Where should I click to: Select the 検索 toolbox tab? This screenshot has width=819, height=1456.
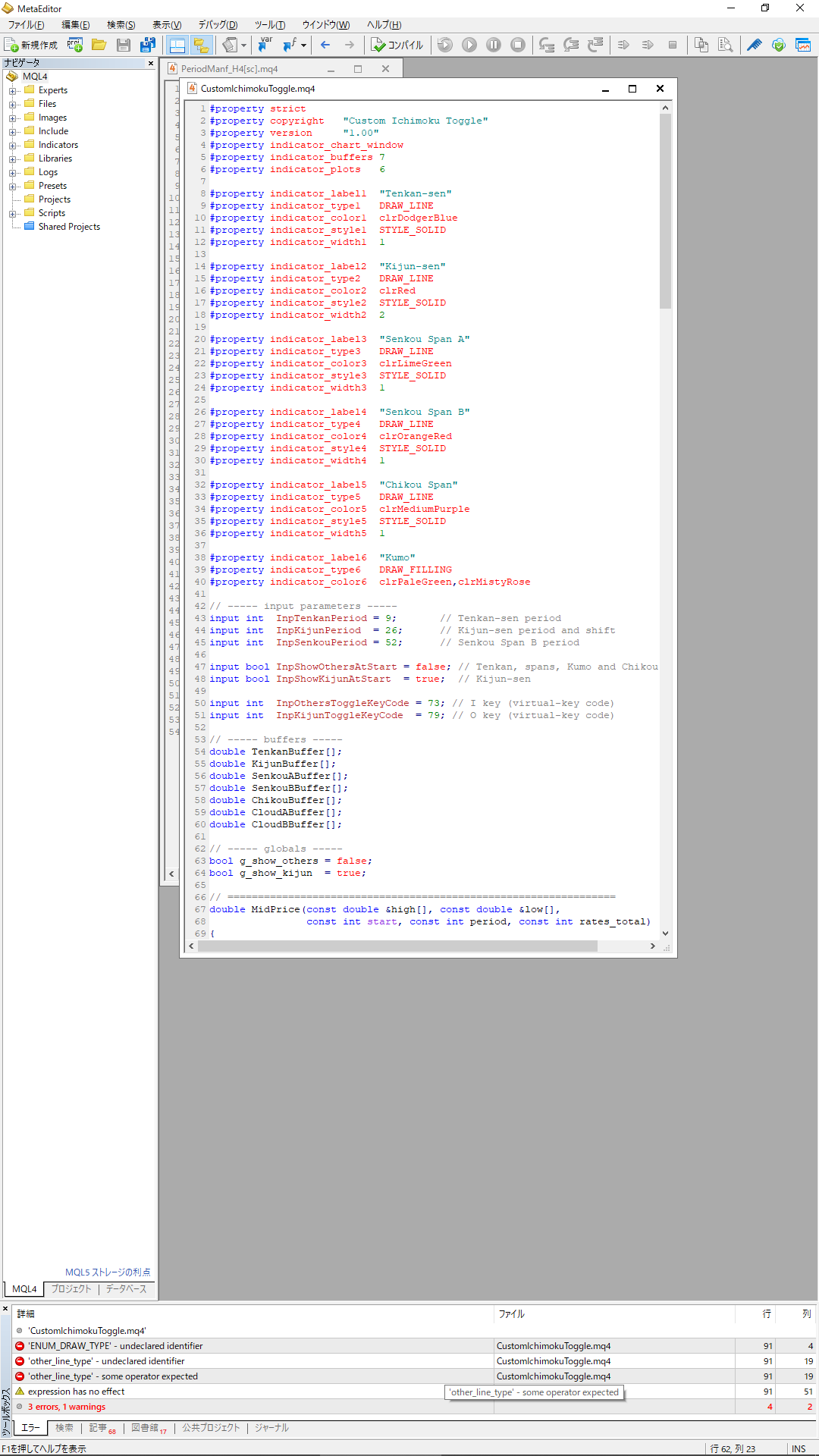[x=64, y=1428]
